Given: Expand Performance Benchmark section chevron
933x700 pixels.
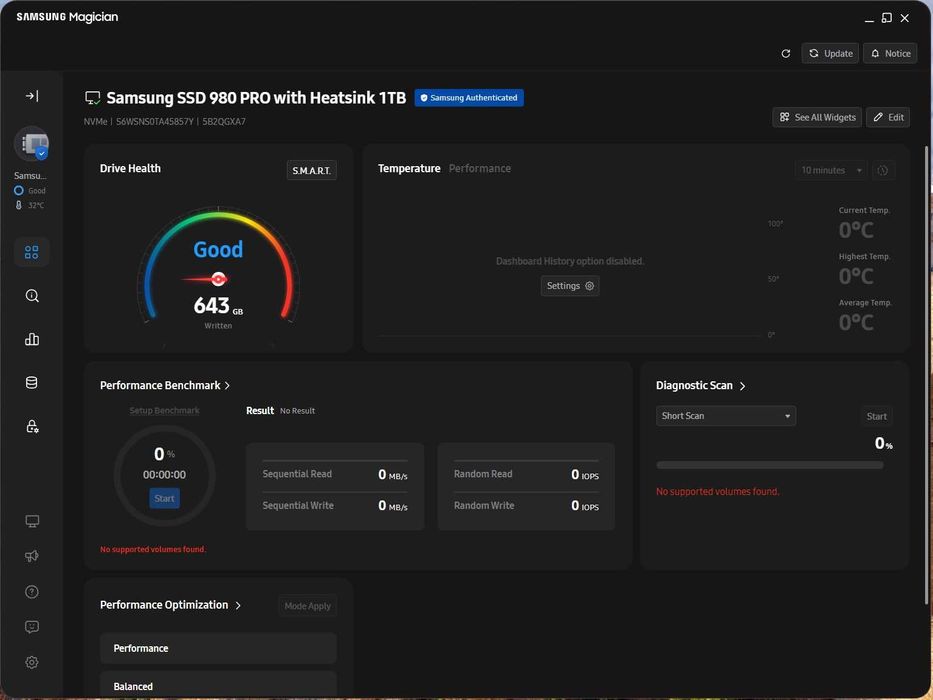Looking at the screenshot, I should coord(227,386).
